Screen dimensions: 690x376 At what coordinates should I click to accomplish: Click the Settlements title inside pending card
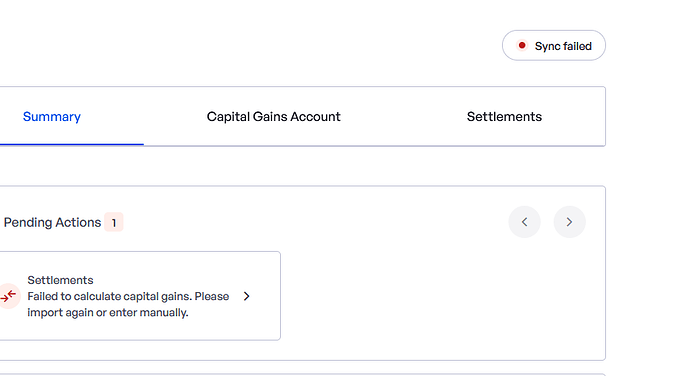coord(60,280)
